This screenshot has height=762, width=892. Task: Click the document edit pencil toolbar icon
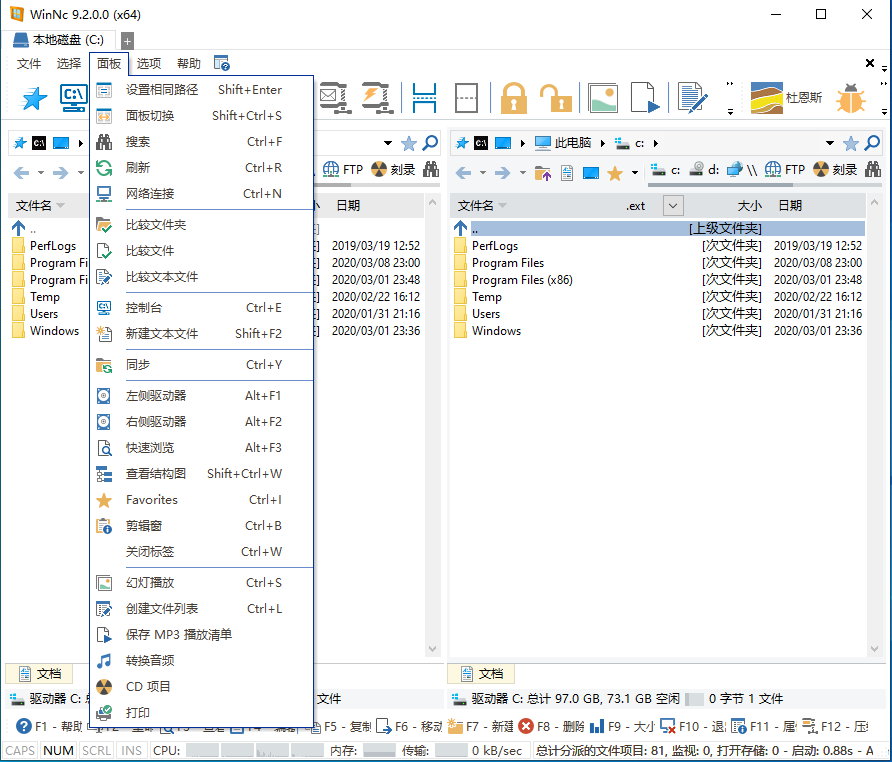pos(692,98)
